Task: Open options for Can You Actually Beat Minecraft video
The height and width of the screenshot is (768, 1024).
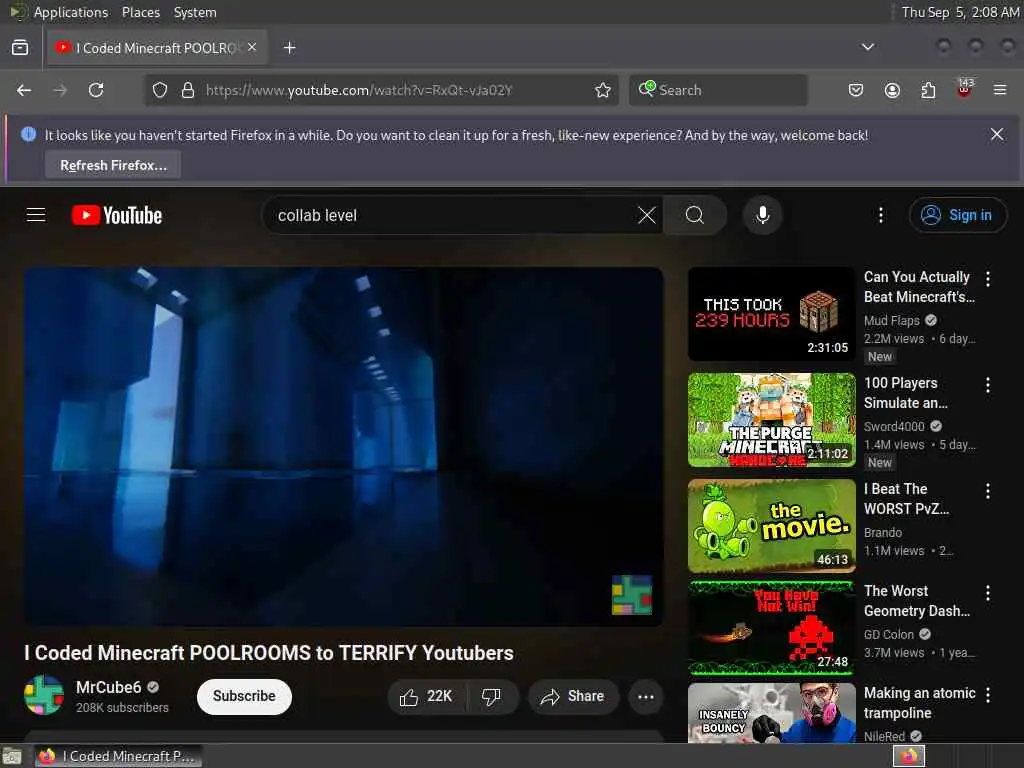Action: [x=987, y=279]
